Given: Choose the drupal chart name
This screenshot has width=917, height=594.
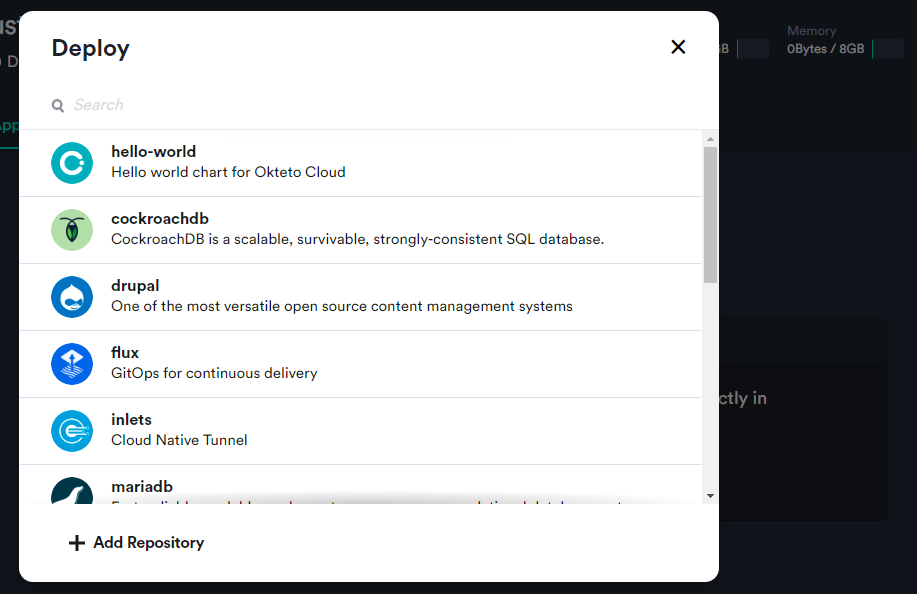Looking at the screenshot, I should pyautogui.click(x=135, y=286).
